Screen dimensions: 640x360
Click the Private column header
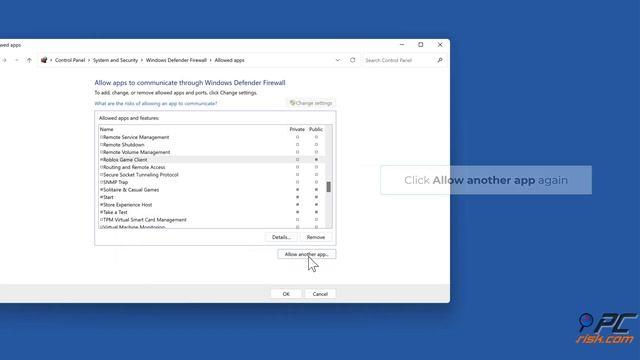297,129
